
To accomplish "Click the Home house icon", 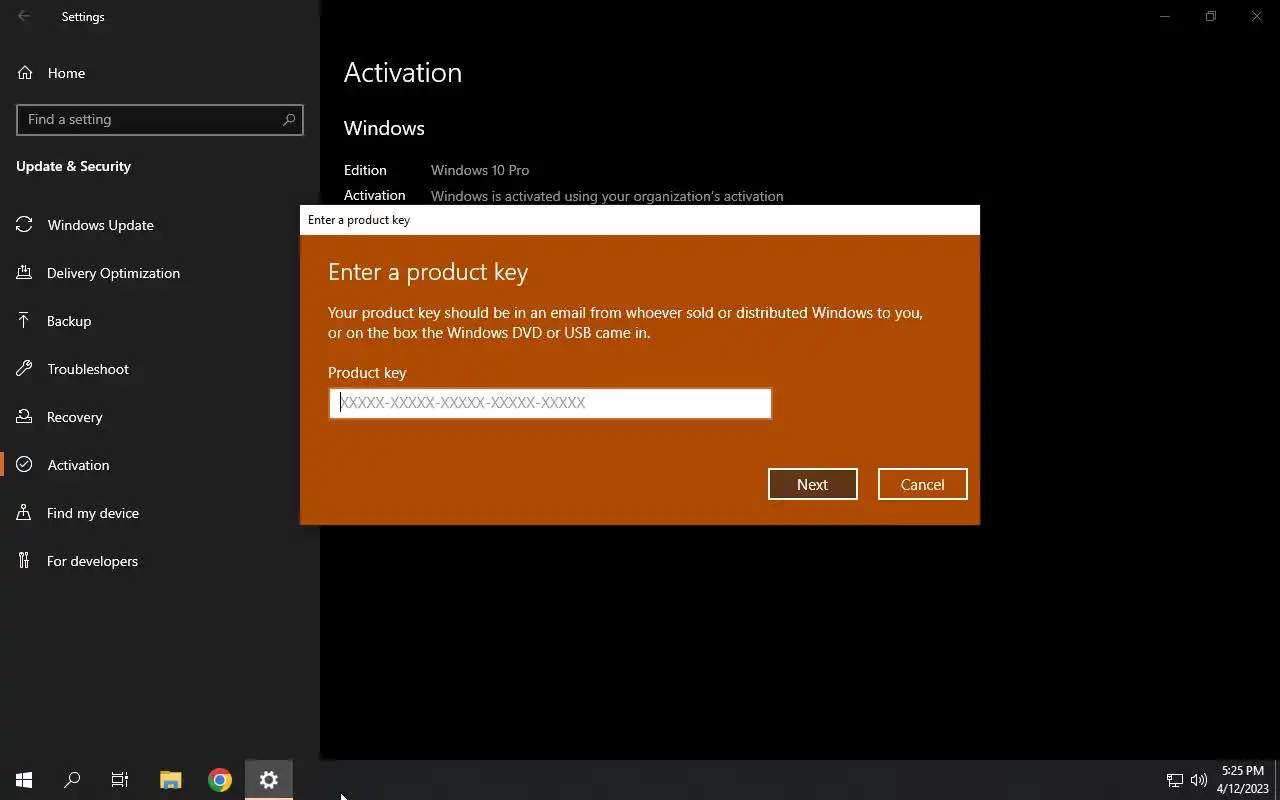I will click(x=25, y=73).
